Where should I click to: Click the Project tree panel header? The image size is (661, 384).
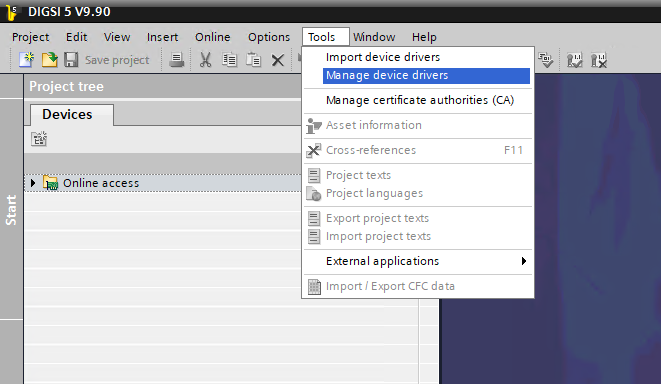coord(163,86)
